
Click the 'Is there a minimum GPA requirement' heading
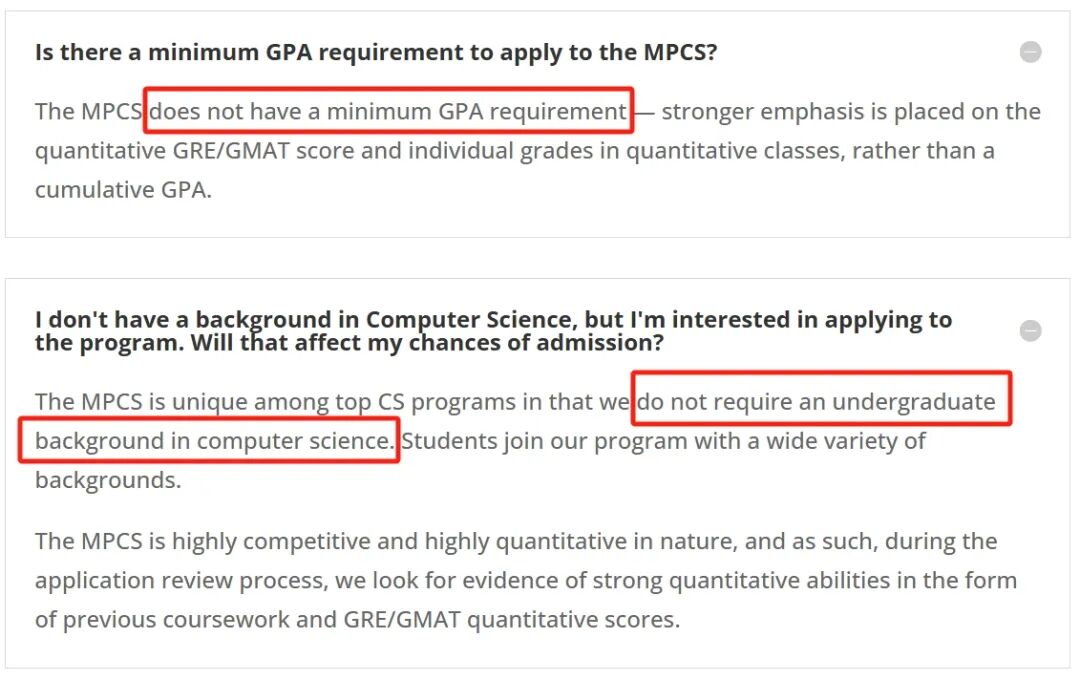point(376,53)
